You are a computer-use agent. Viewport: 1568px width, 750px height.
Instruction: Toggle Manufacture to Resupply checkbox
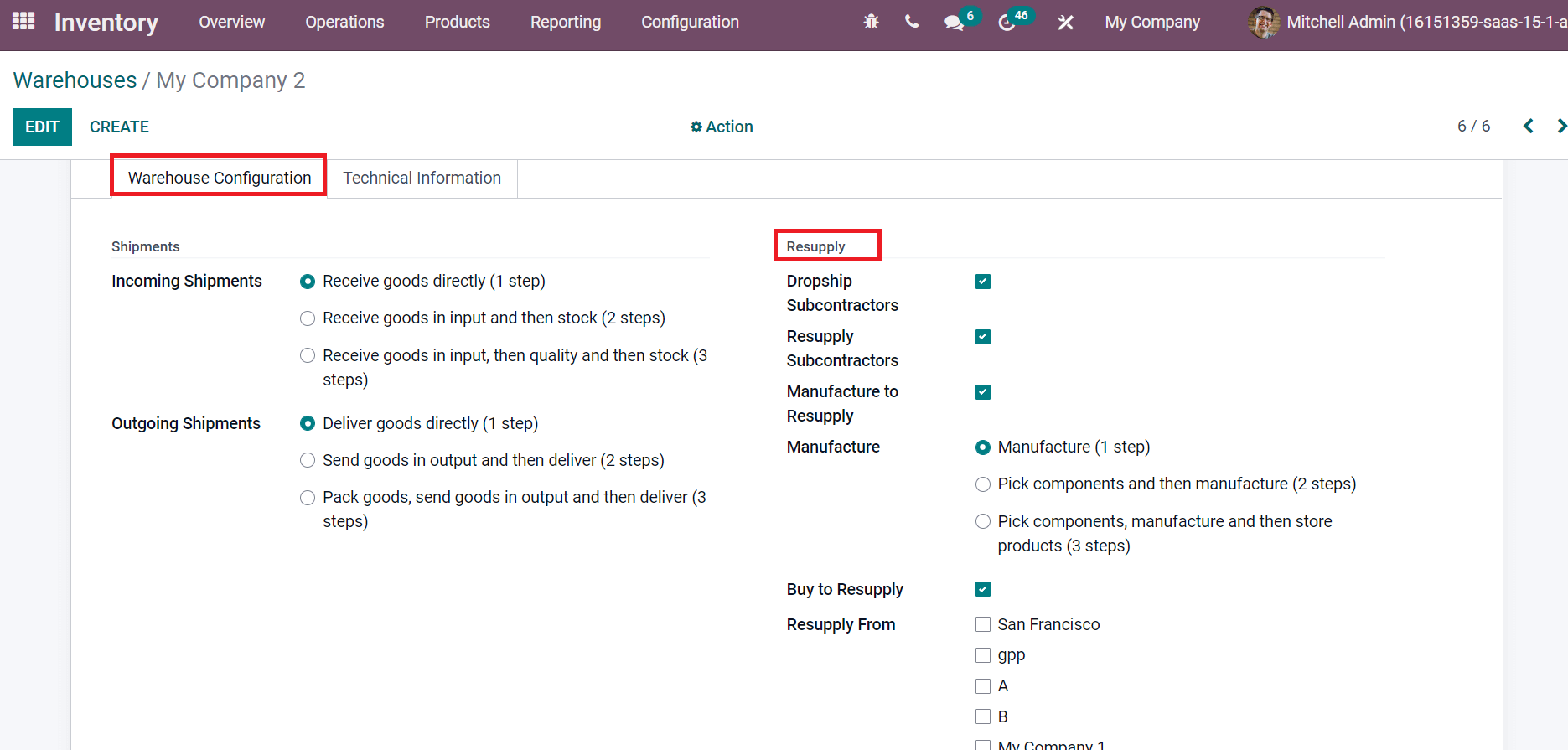point(983,392)
